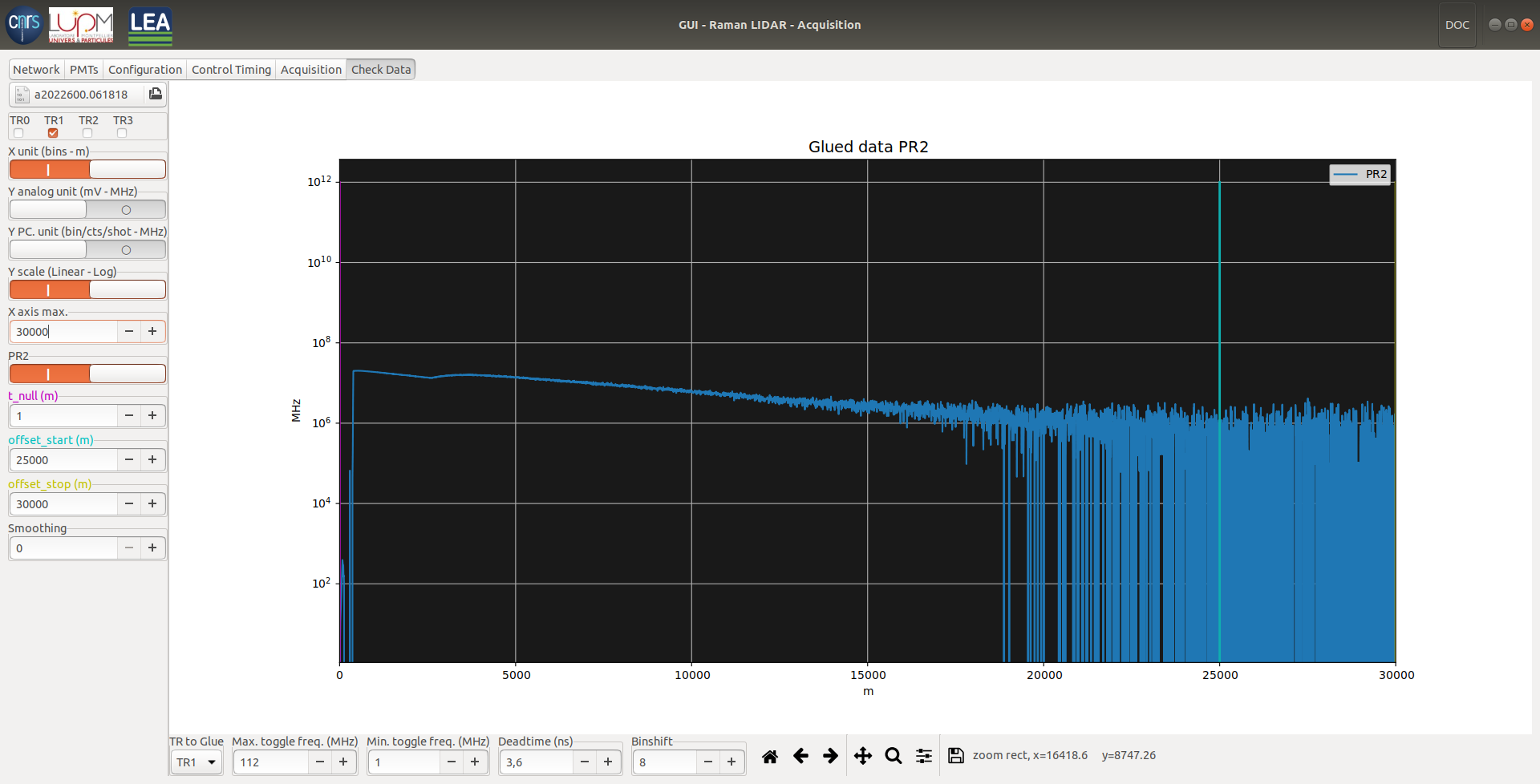The image size is (1540, 784).
Task: Enable the TR0 checkbox
Action: click(18, 133)
